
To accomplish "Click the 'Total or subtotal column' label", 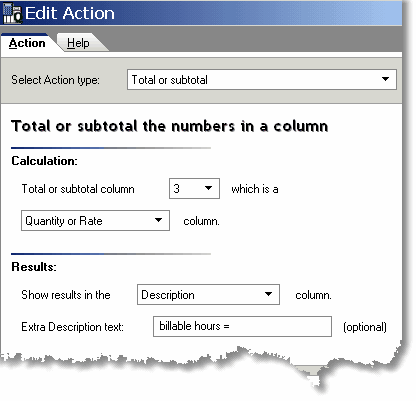I will click(x=78, y=189).
